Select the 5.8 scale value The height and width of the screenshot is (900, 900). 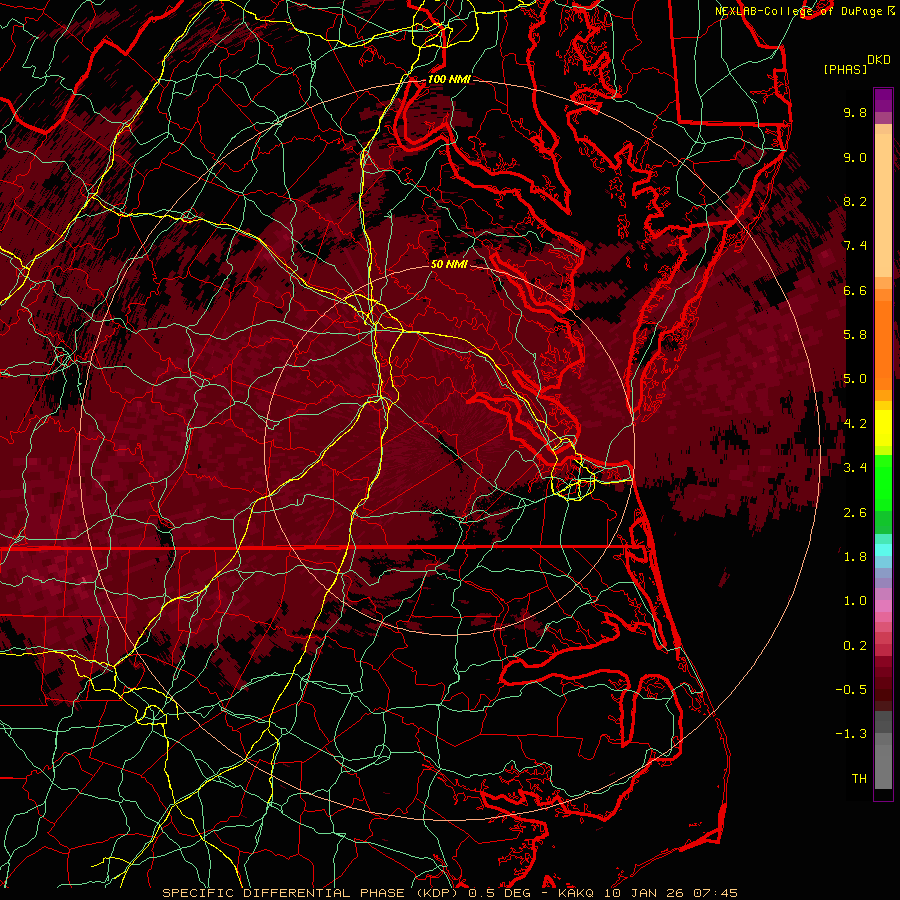pos(855,335)
